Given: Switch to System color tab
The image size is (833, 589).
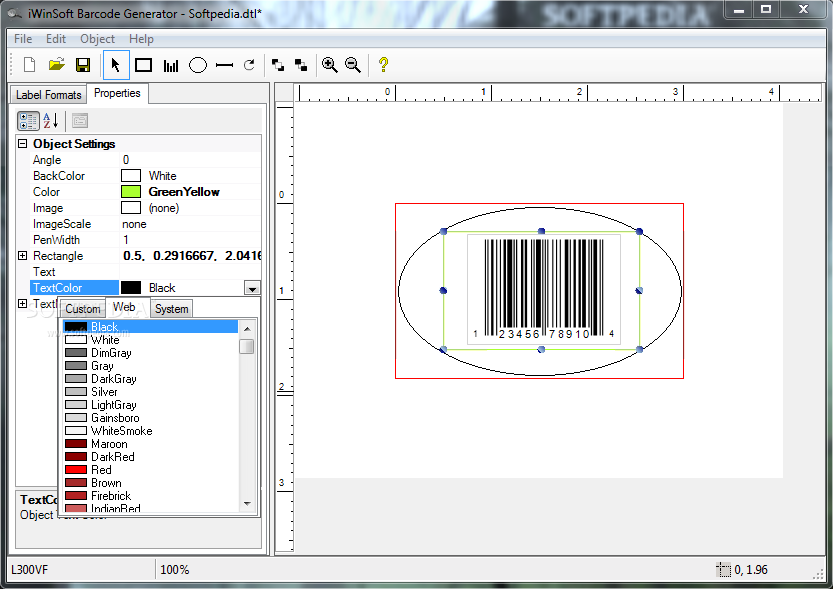Looking at the screenshot, I should coord(172,309).
